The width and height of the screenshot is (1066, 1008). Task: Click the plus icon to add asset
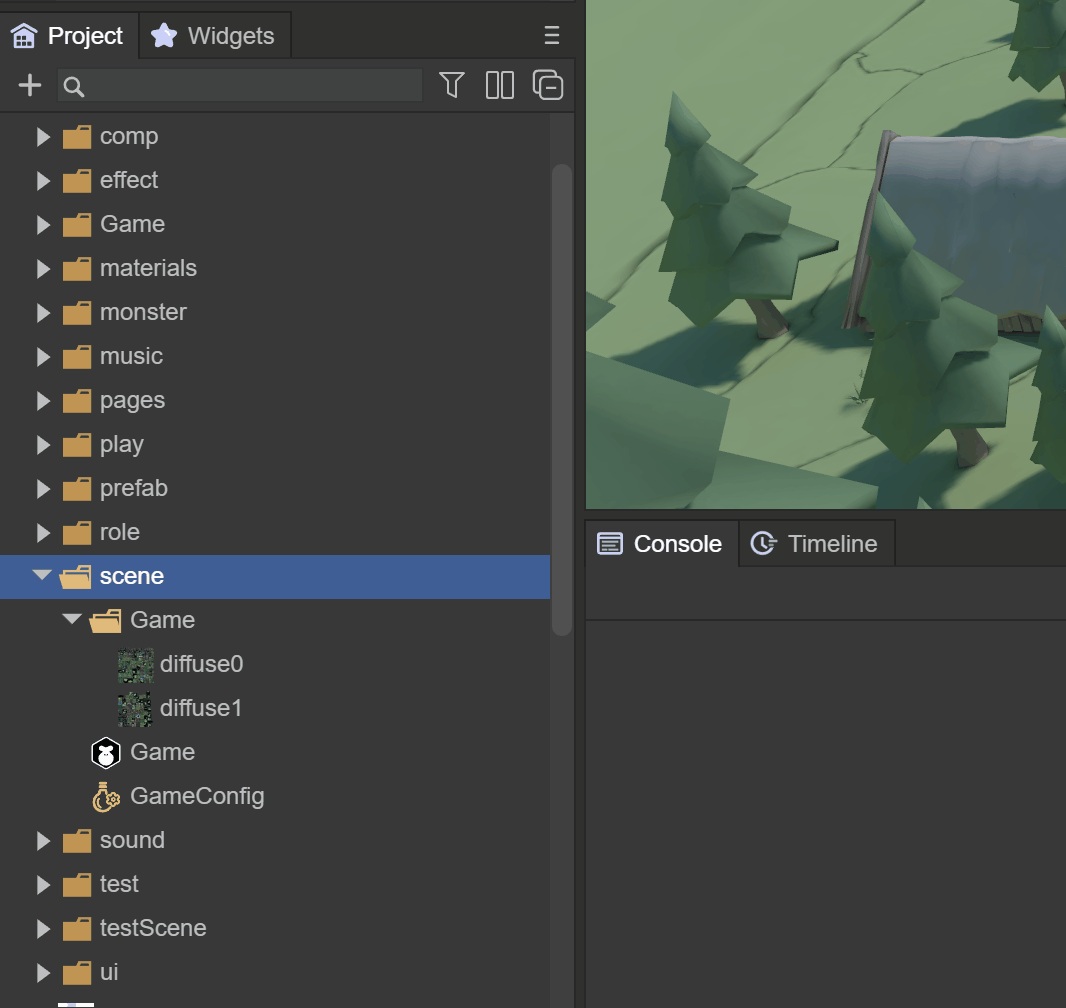tap(30, 86)
